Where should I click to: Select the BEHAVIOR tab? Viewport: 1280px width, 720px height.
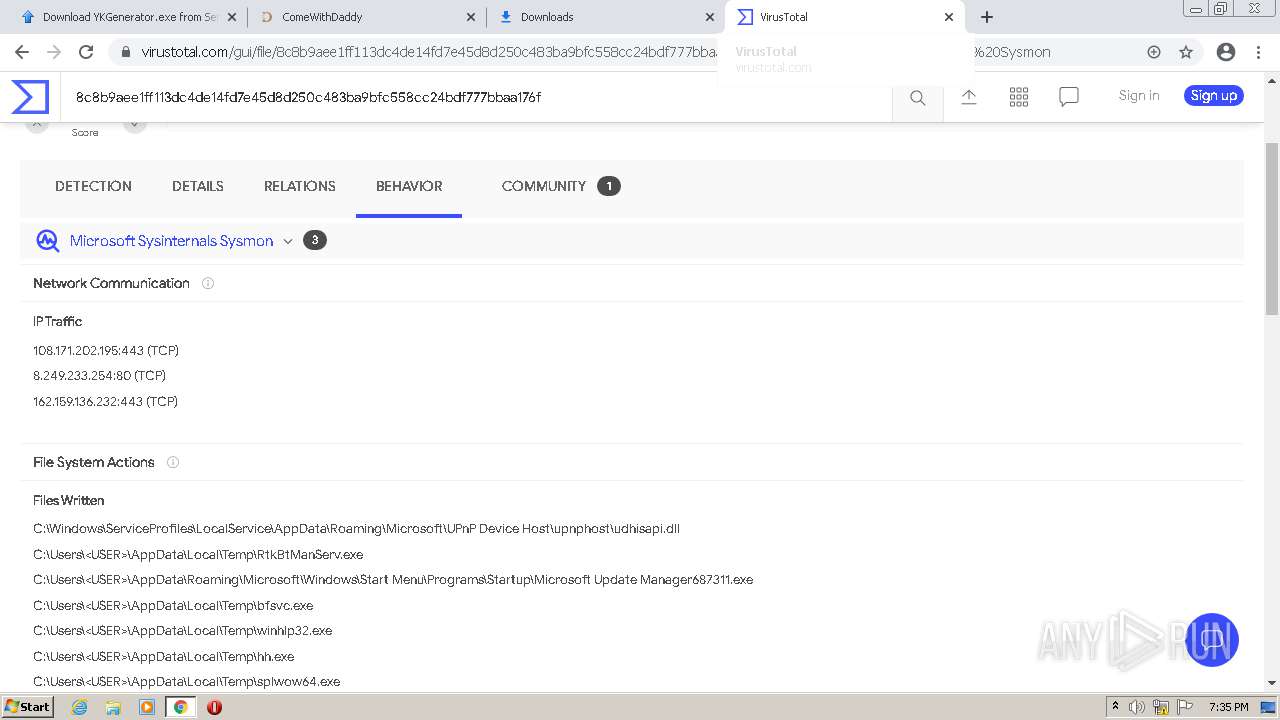pyautogui.click(x=409, y=186)
